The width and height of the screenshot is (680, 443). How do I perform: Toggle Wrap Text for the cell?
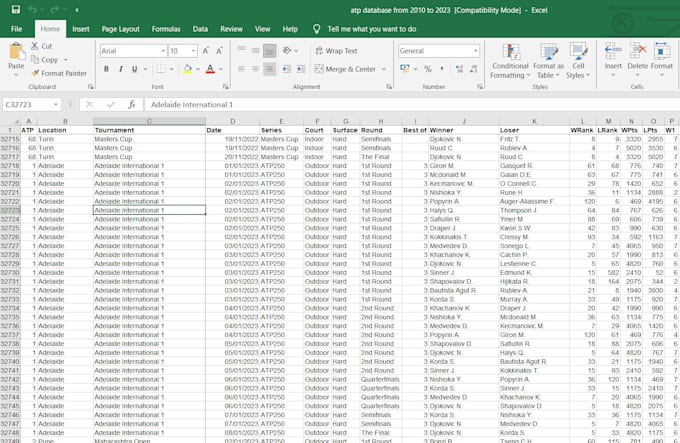coord(335,50)
